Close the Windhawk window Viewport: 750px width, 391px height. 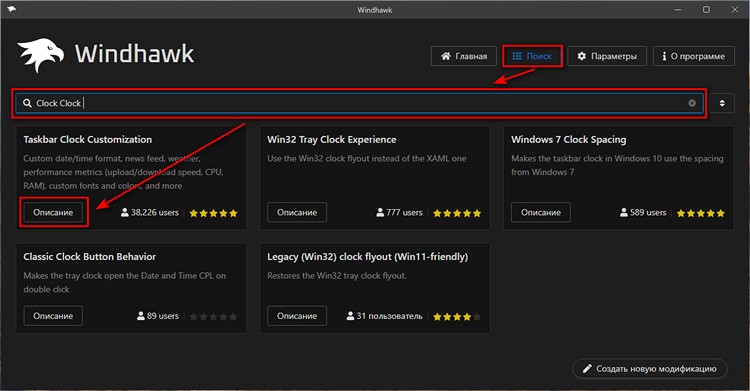click(x=735, y=10)
